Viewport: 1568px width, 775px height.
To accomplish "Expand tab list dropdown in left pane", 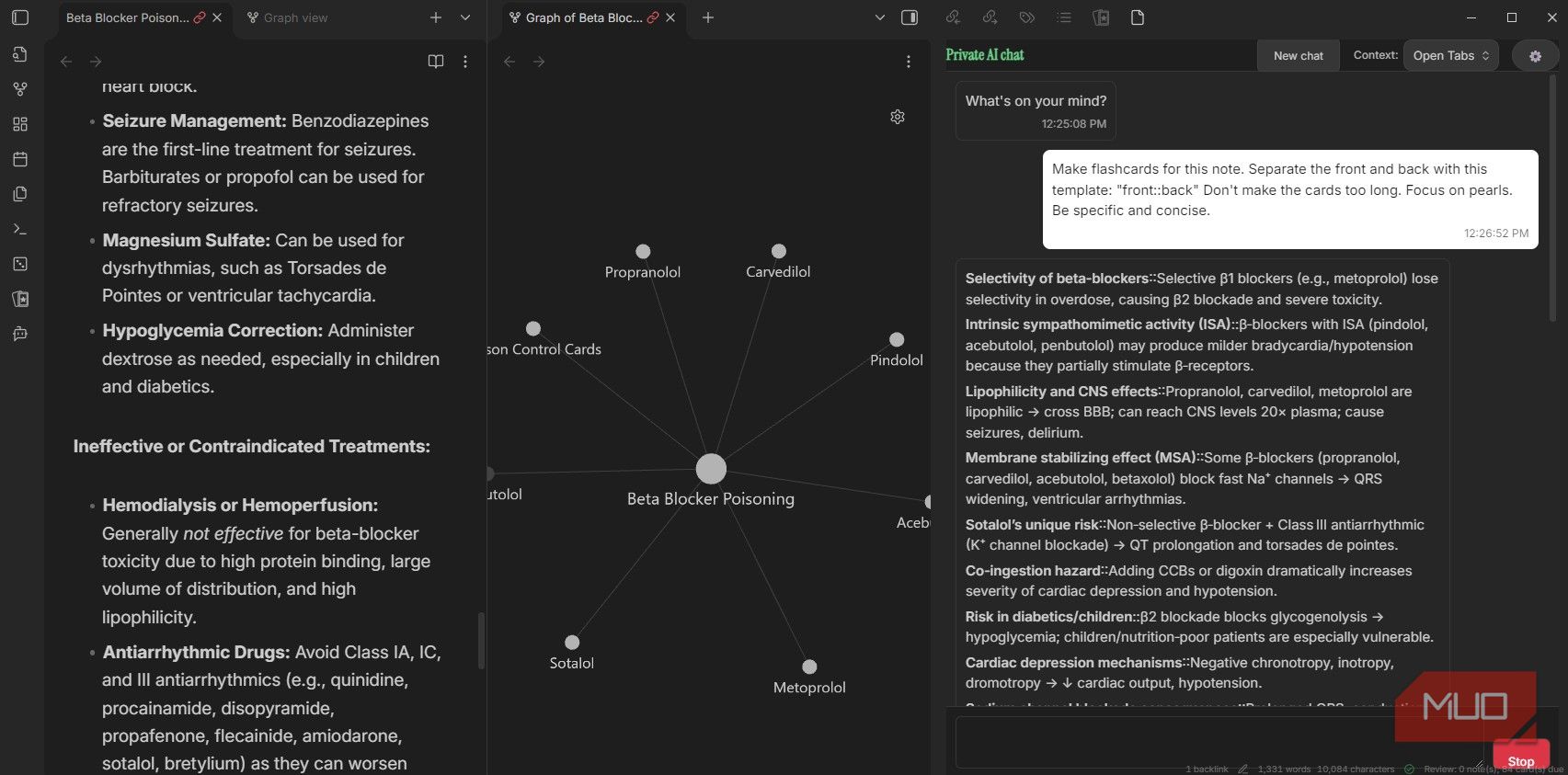I will (x=465, y=17).
